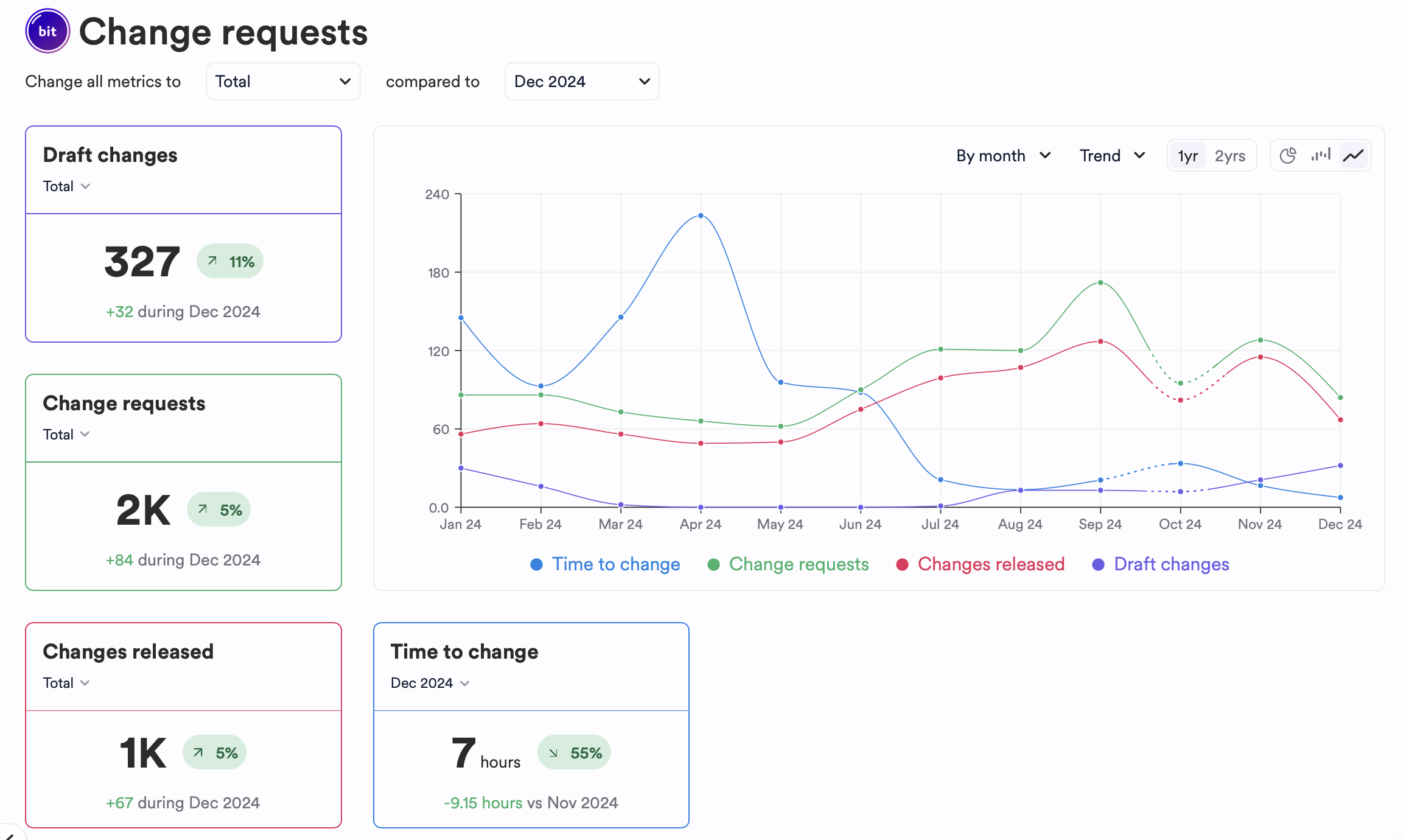The height and width of the screenshot is (840, 1406).
Task: Open the Trend dropdown
Action: click(1113, 156)
